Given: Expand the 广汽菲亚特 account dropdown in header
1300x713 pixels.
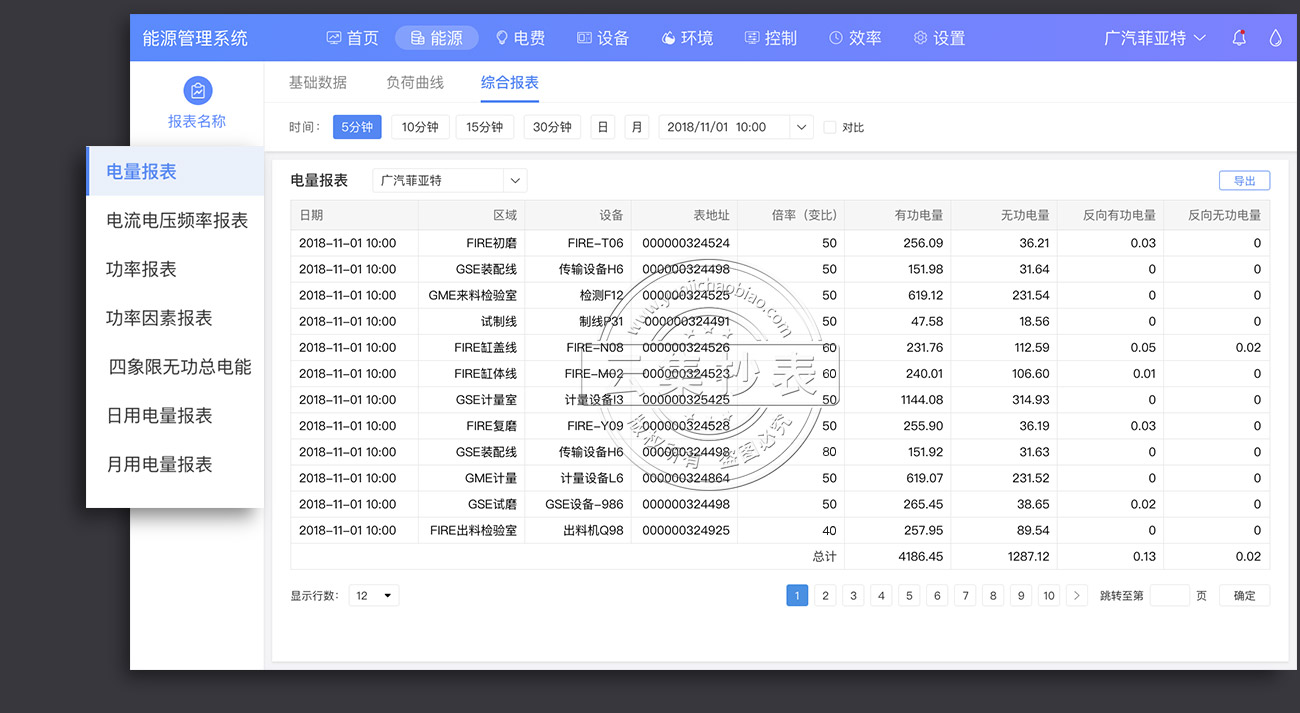Looking at the screenshot, I should coord(1155,38).
